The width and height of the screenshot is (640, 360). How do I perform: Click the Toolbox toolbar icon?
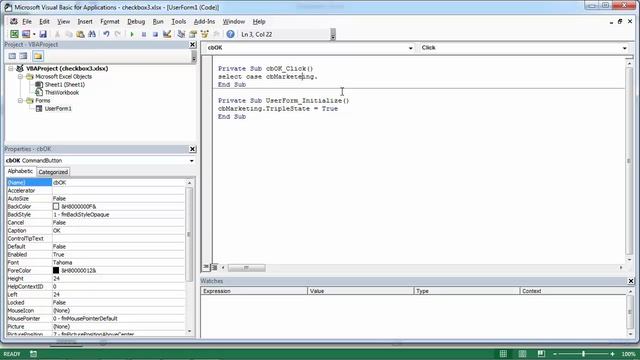coord(216,34)
